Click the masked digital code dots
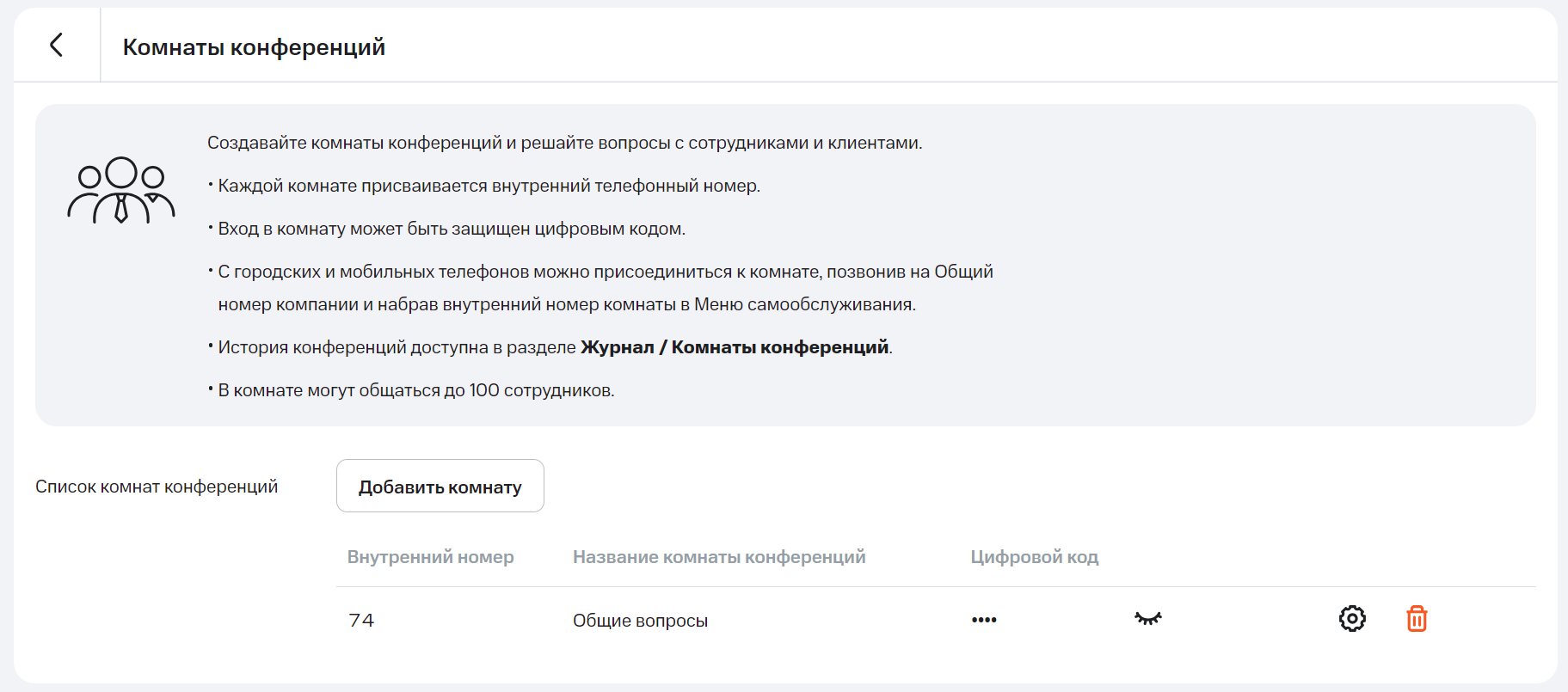The image size is (1568, 692). tap(984, 620)
